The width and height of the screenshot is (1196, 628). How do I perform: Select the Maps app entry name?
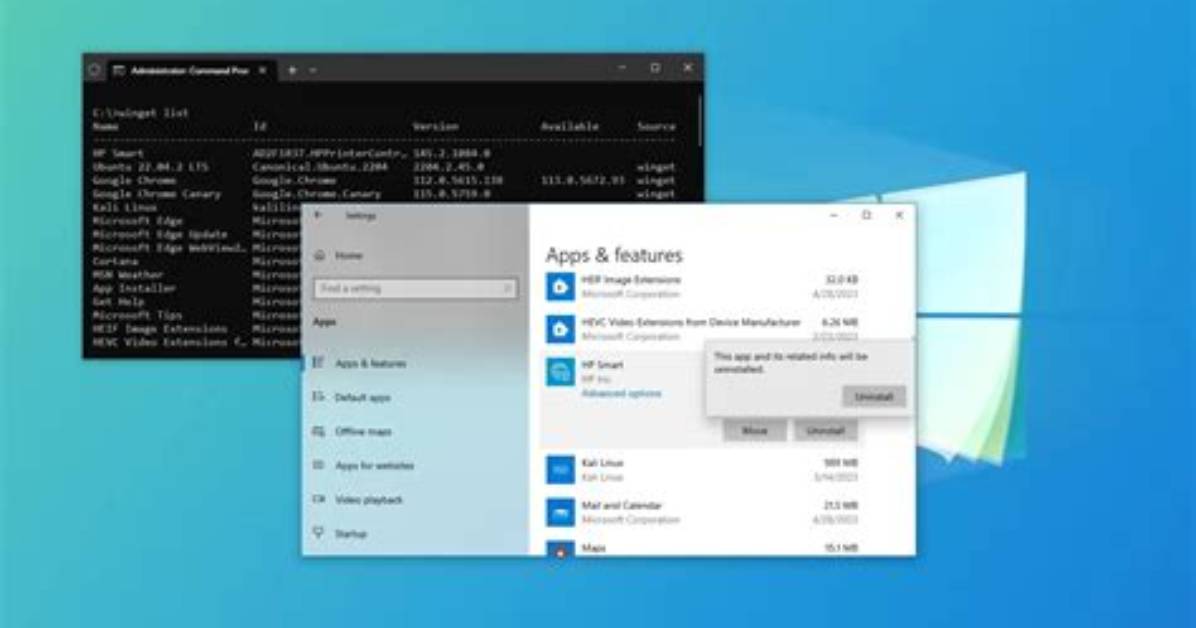pos(593,548)
